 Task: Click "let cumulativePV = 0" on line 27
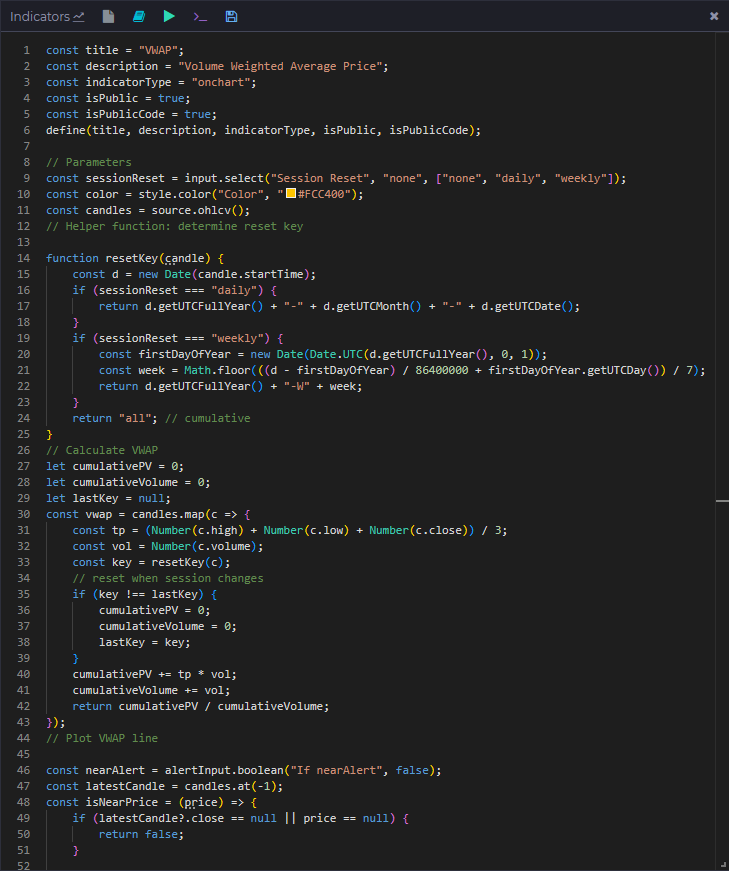[112, 466]
